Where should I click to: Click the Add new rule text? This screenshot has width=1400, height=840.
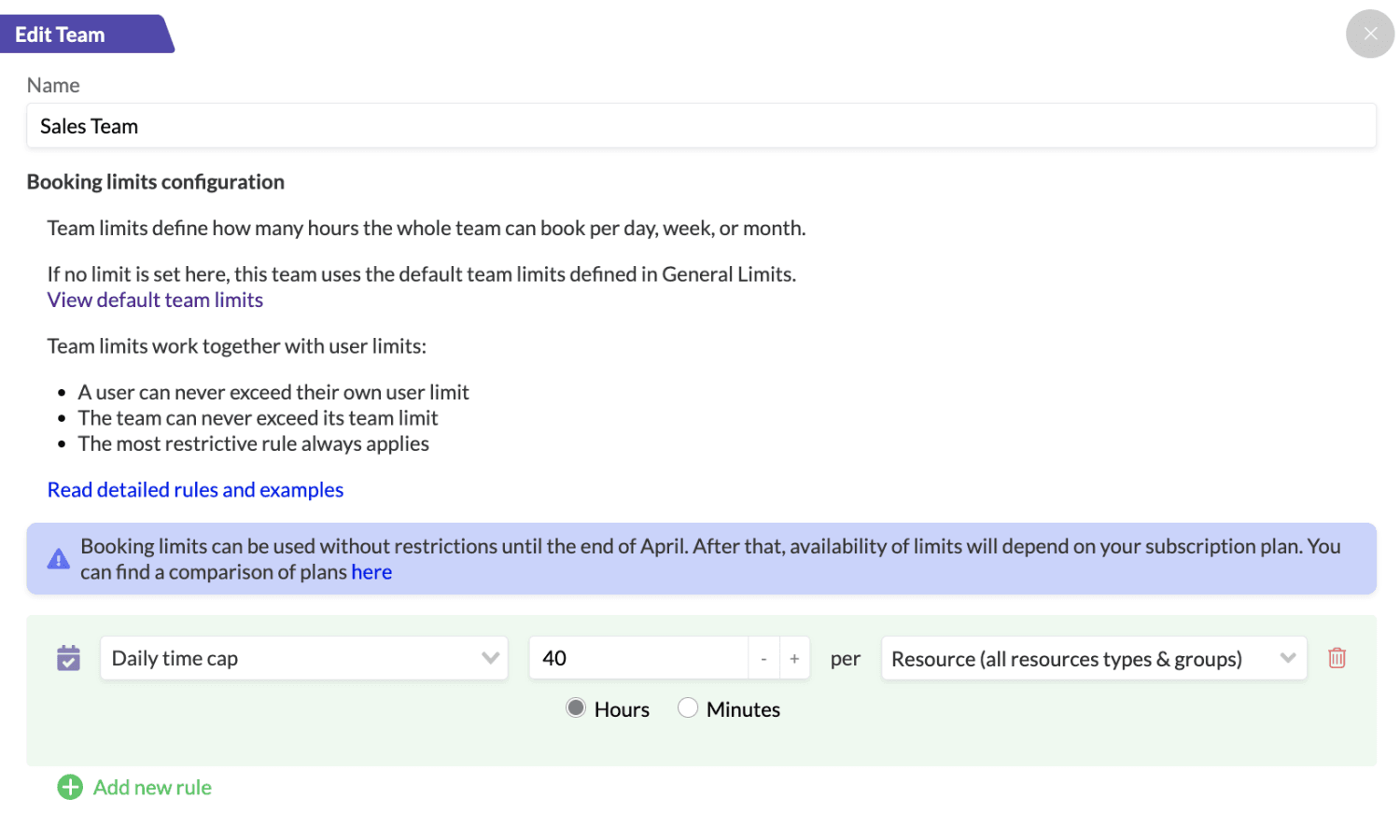(x=152, y=788)
